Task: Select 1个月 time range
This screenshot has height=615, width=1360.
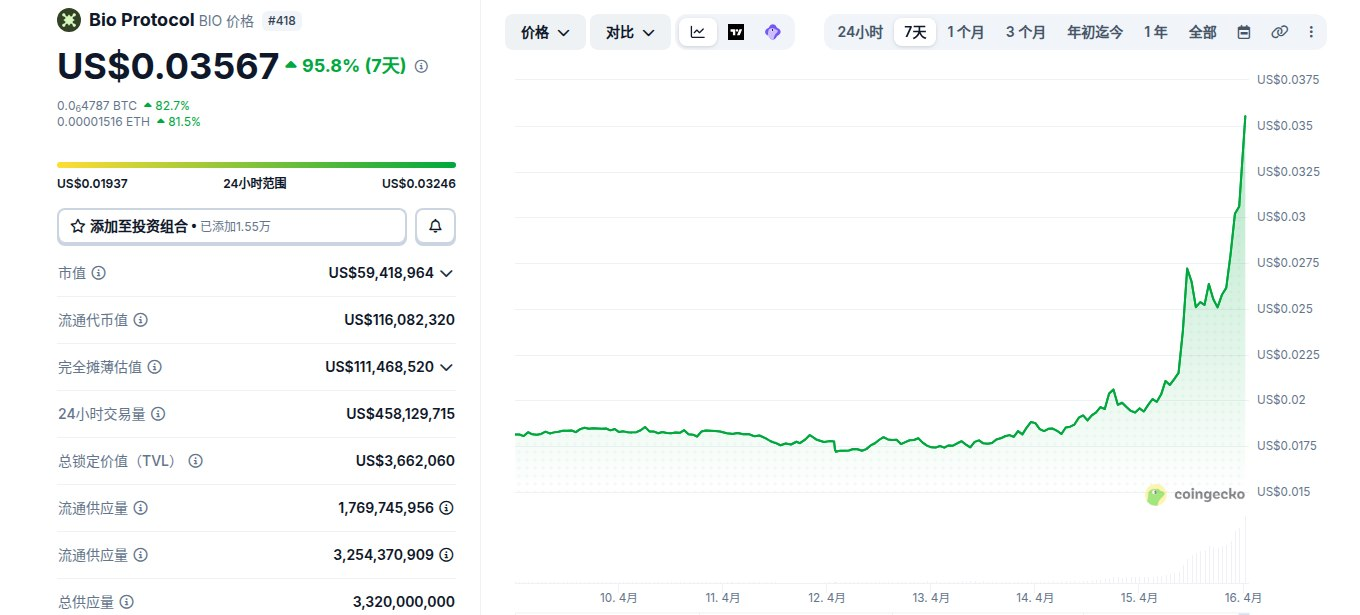Action: tap(966, 32)
